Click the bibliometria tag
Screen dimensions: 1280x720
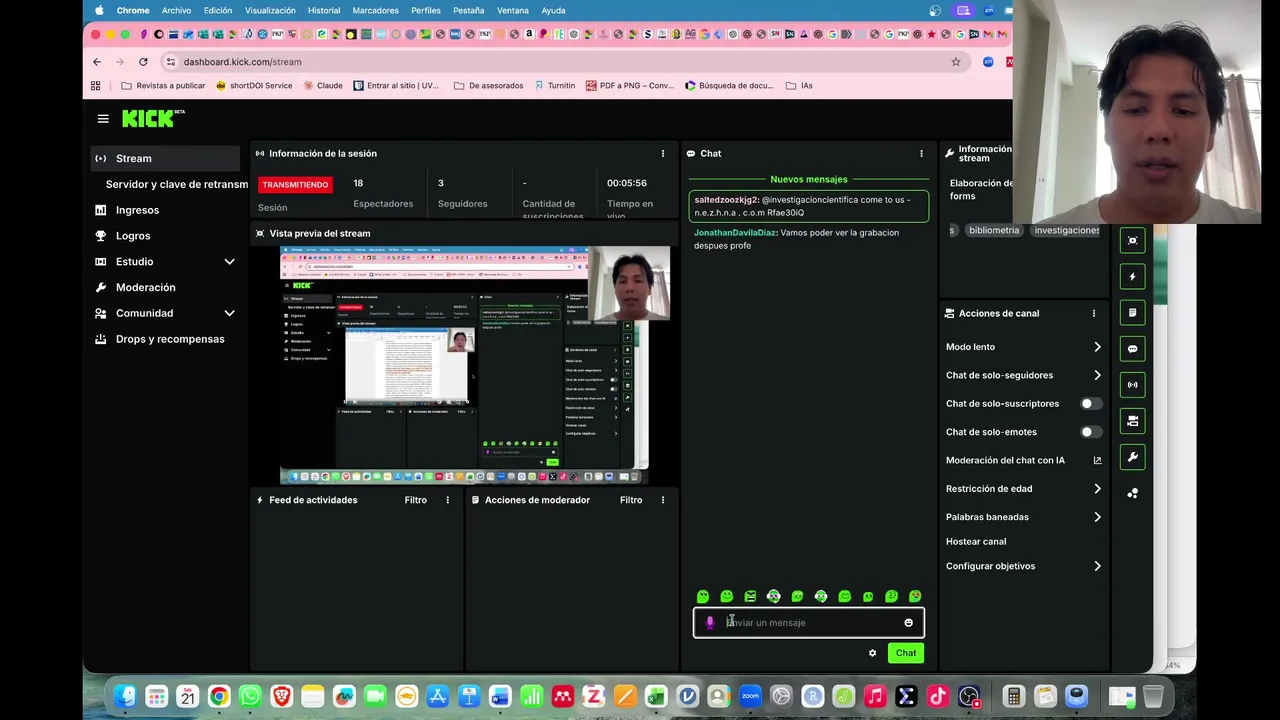pos(994,230)
